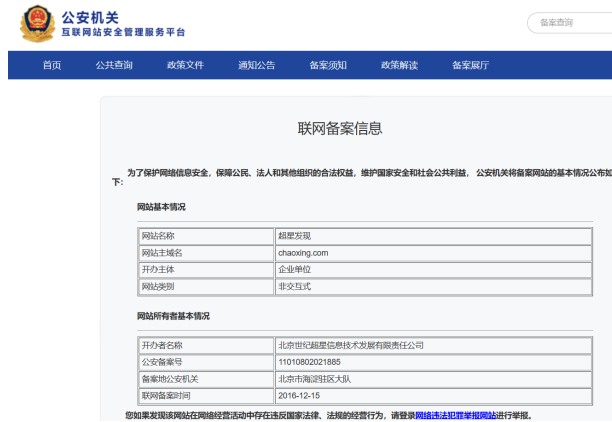Click the police emblem logo
612x422 pixels.
tap(38, 24)
